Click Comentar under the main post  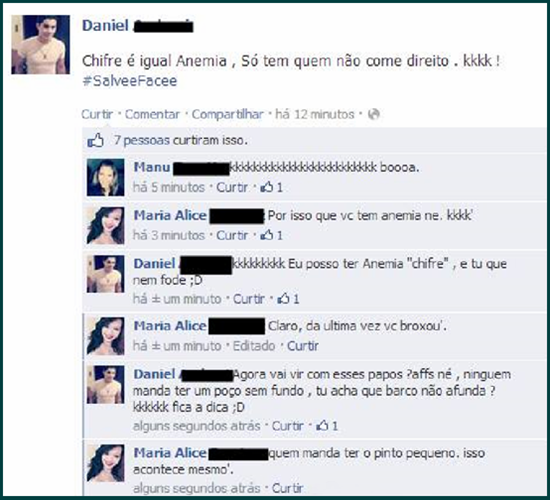pos(152,114)
